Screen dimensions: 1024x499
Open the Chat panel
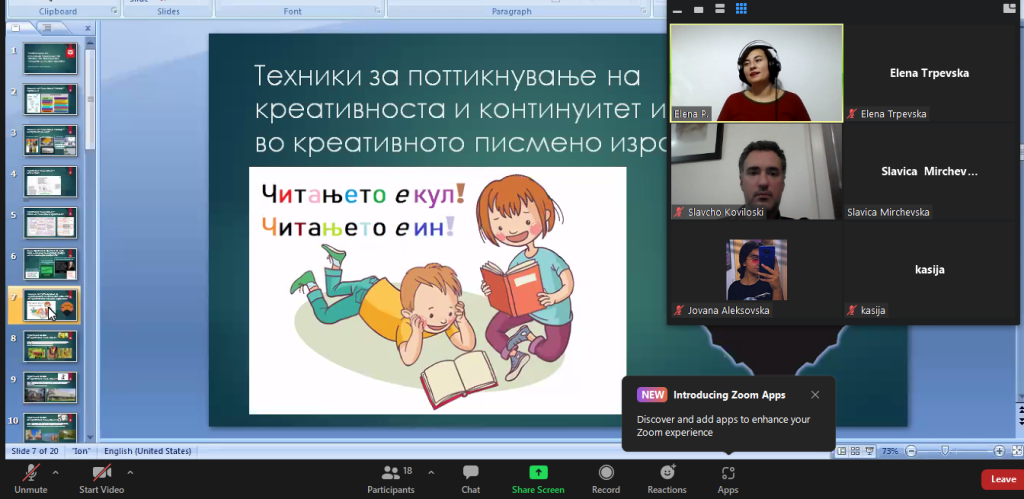tap(470, 477)
